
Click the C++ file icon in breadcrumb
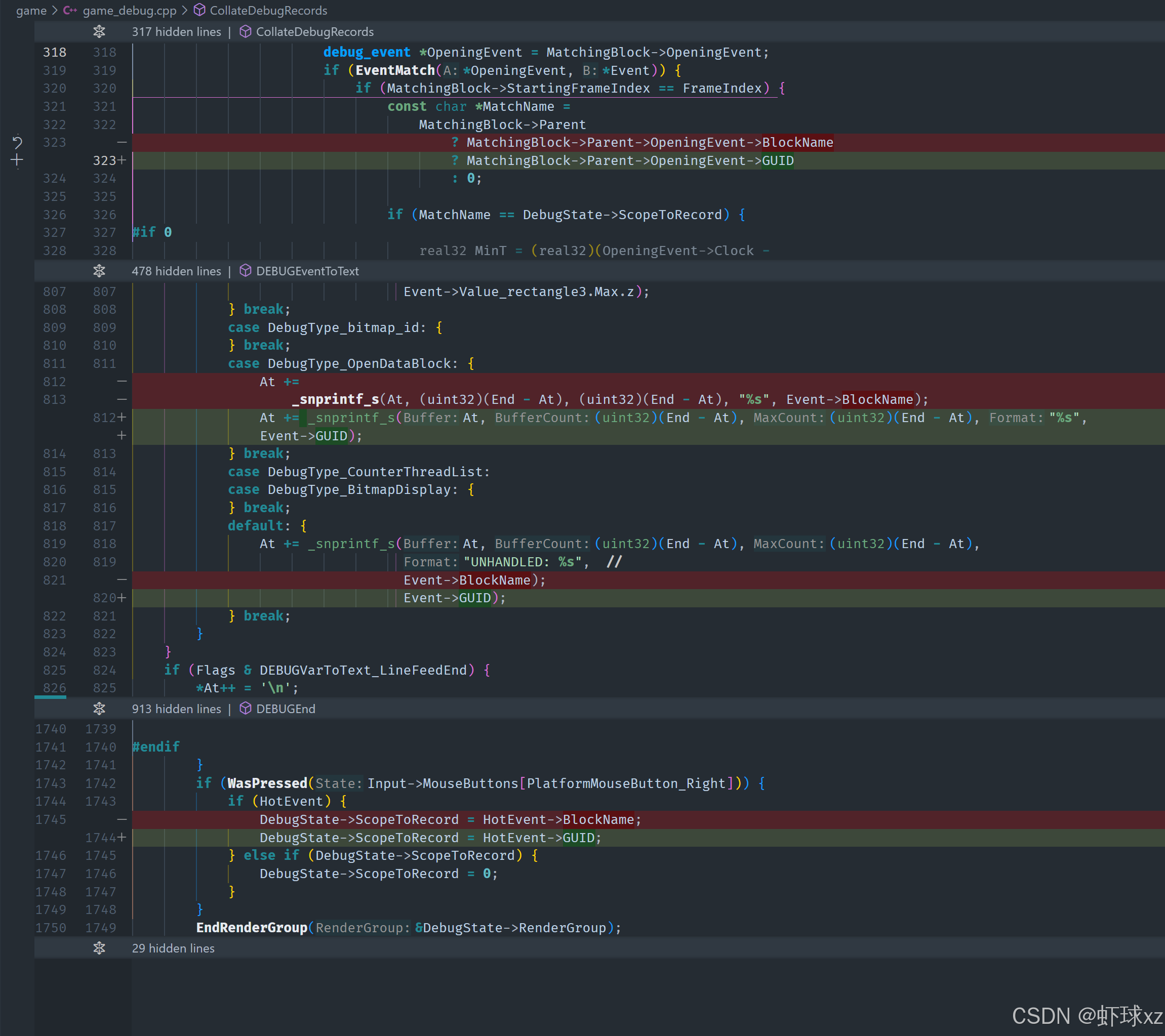pyautogui.click(x=70, y=10)
